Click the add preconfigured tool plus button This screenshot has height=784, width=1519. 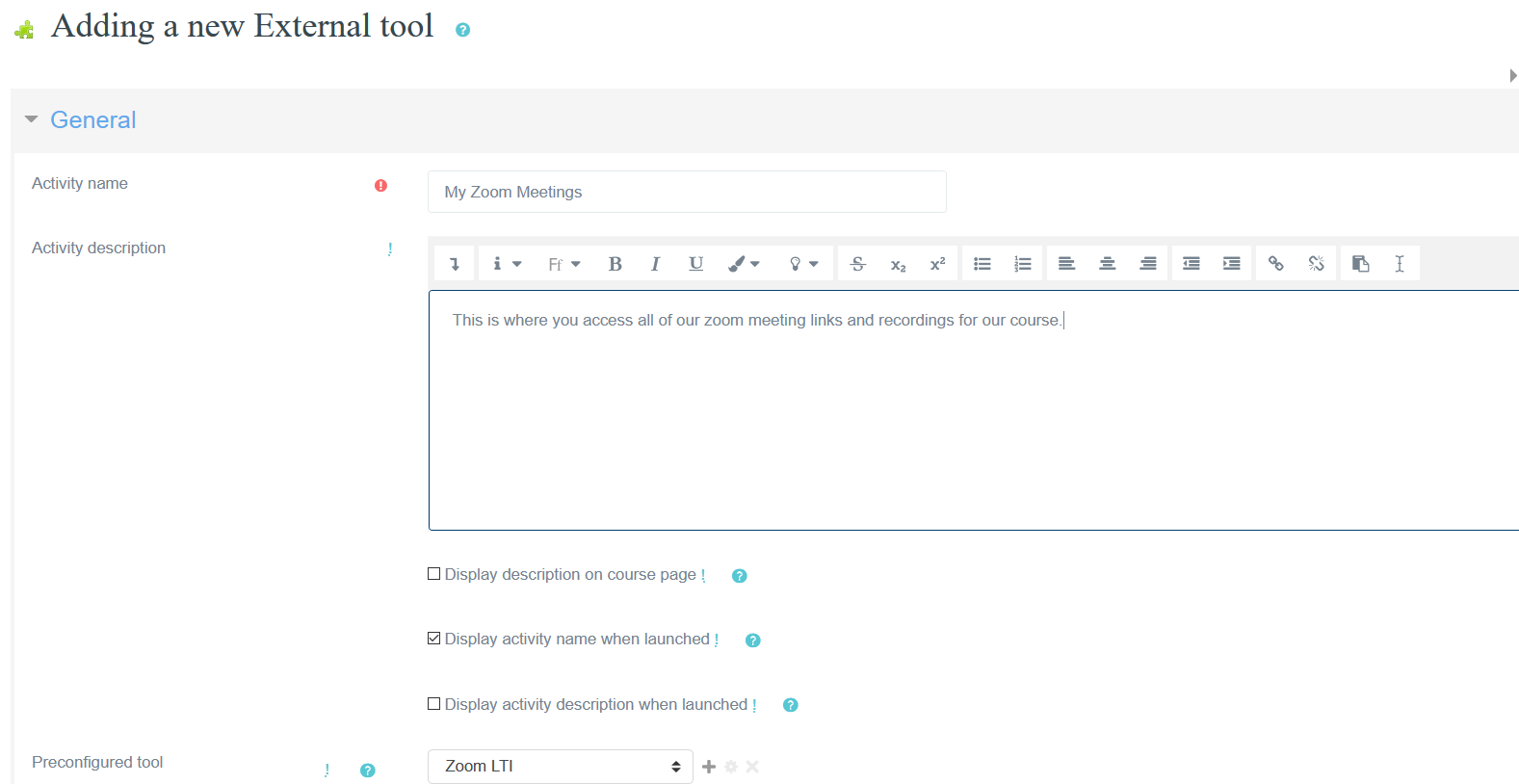(709, 767)
